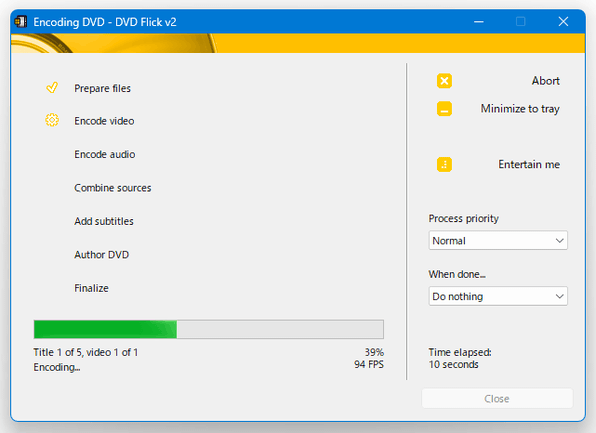This screenshot has height=433, width=596.
Task: Click the Combine sources step text
Action: click(113, 188)
